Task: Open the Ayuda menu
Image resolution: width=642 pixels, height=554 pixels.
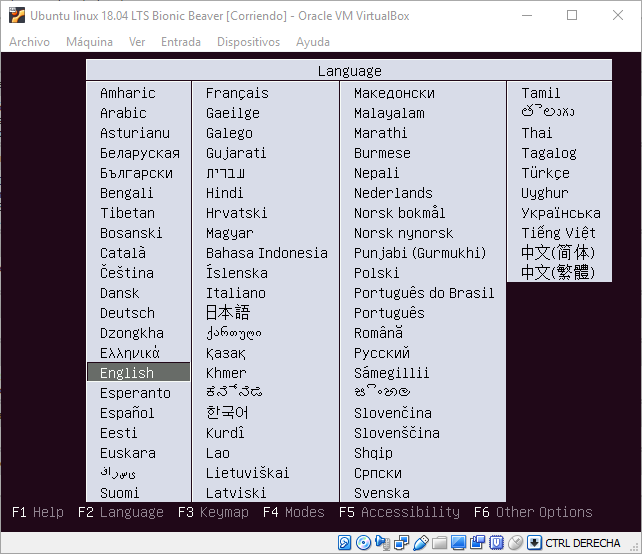Action: pos(313,42)
